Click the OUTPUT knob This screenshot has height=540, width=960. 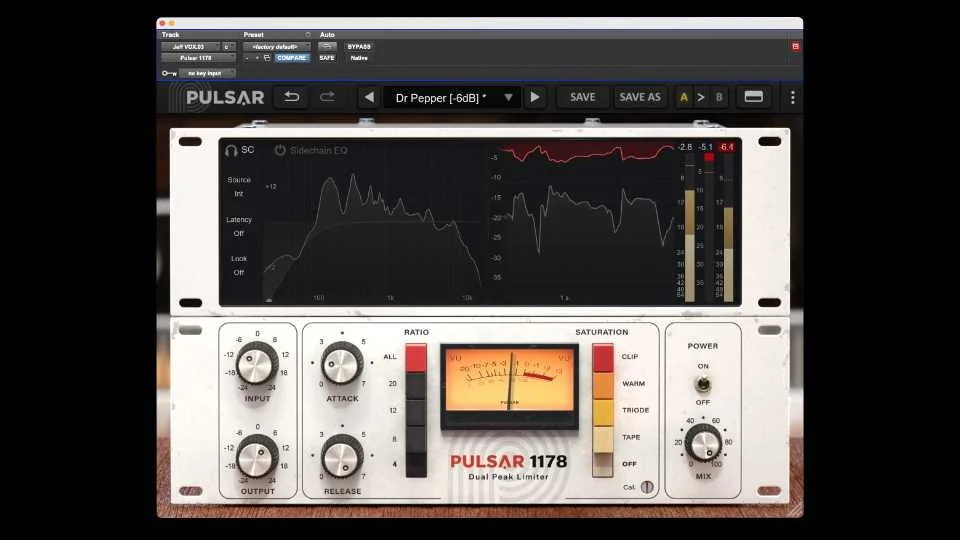257,456
